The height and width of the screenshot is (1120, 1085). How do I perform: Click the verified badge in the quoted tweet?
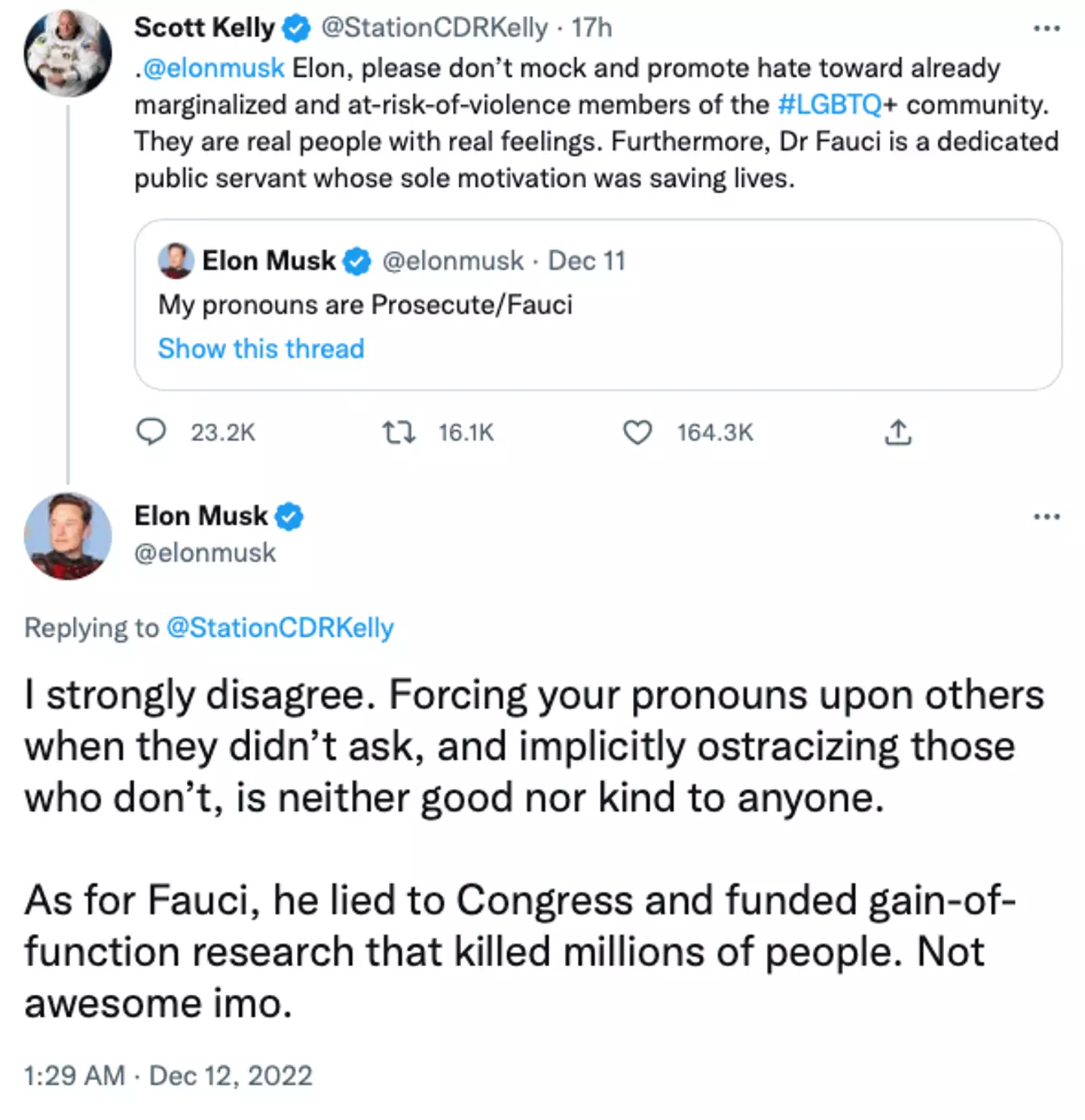tap(357, 262)
